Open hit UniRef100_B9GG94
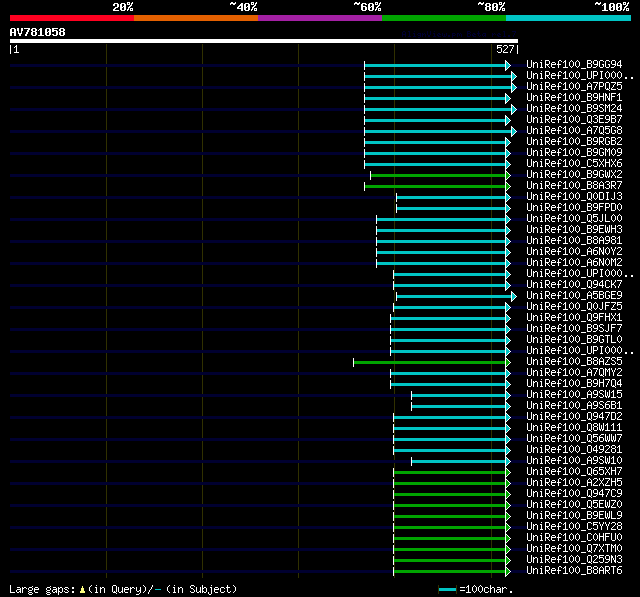 (x=574, y=64)
